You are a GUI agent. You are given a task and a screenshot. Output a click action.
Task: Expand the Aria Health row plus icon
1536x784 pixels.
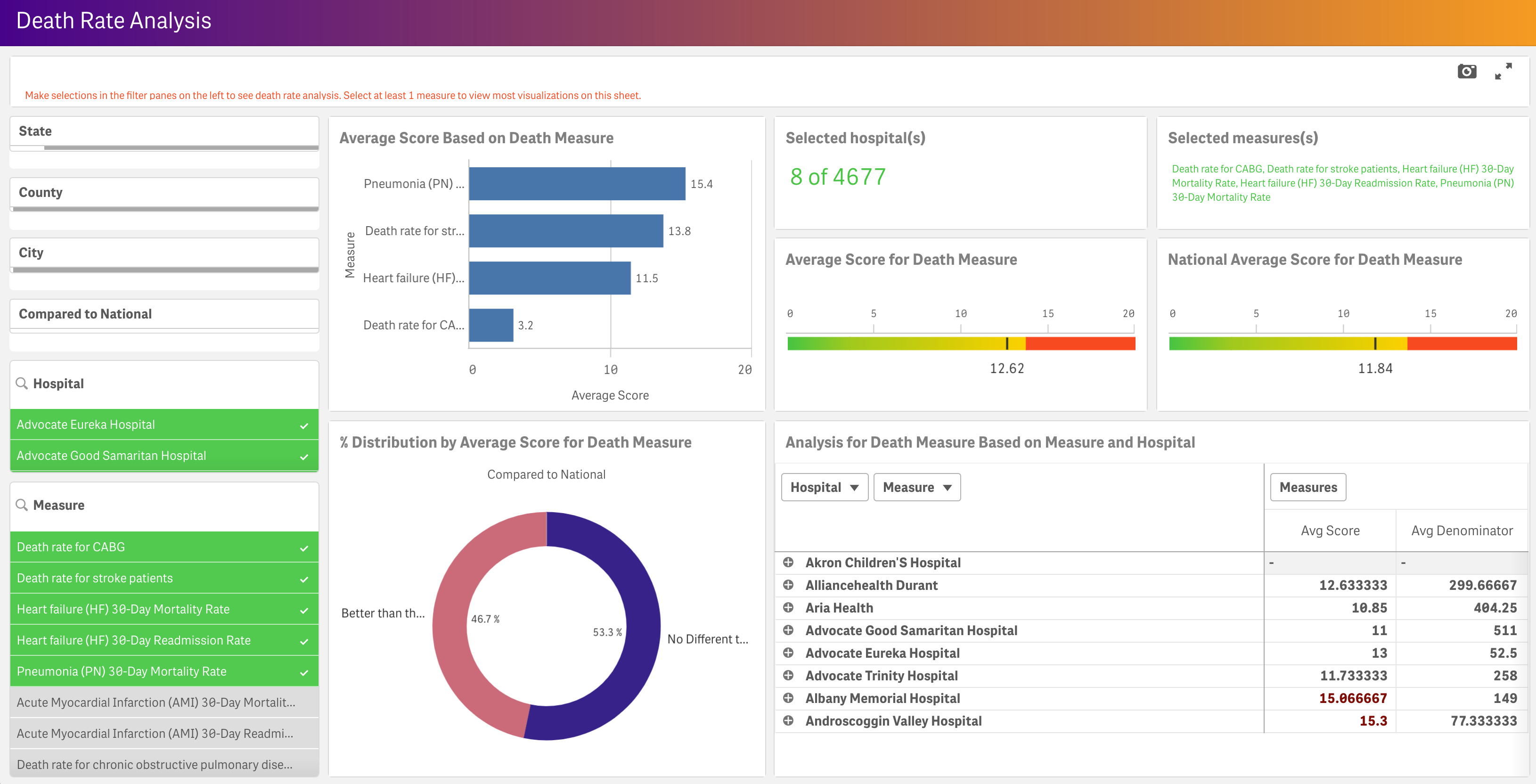pos(788,607)
